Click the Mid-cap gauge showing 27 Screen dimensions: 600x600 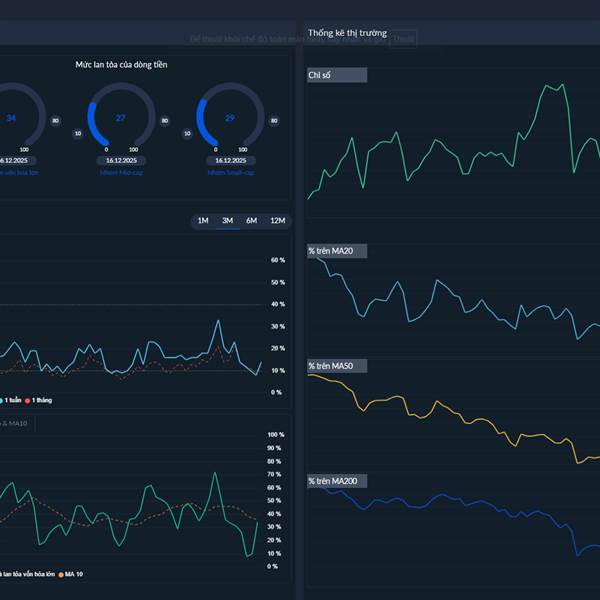121,117
